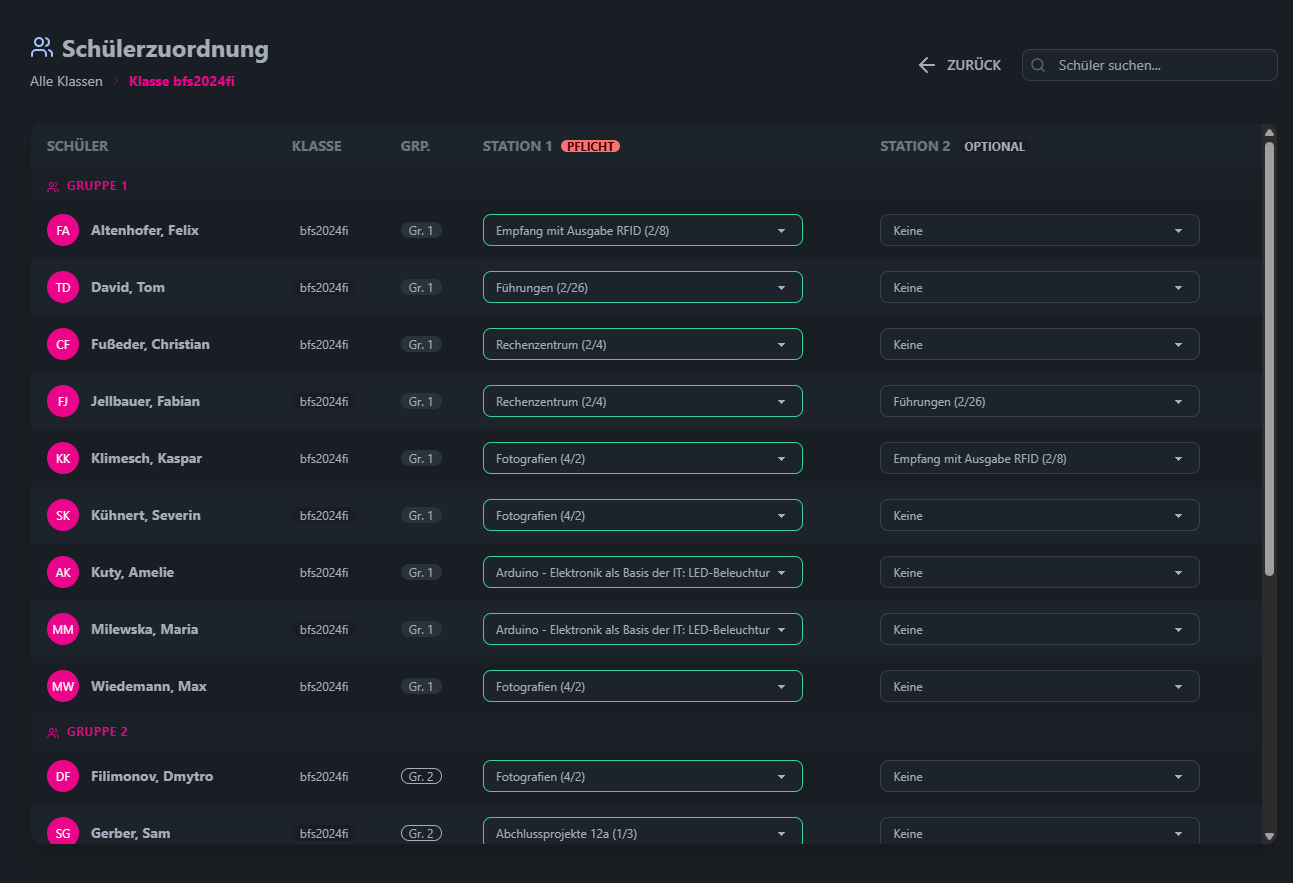
Task: Click the scrollbar down arrow
Action: click(1269, 836)
